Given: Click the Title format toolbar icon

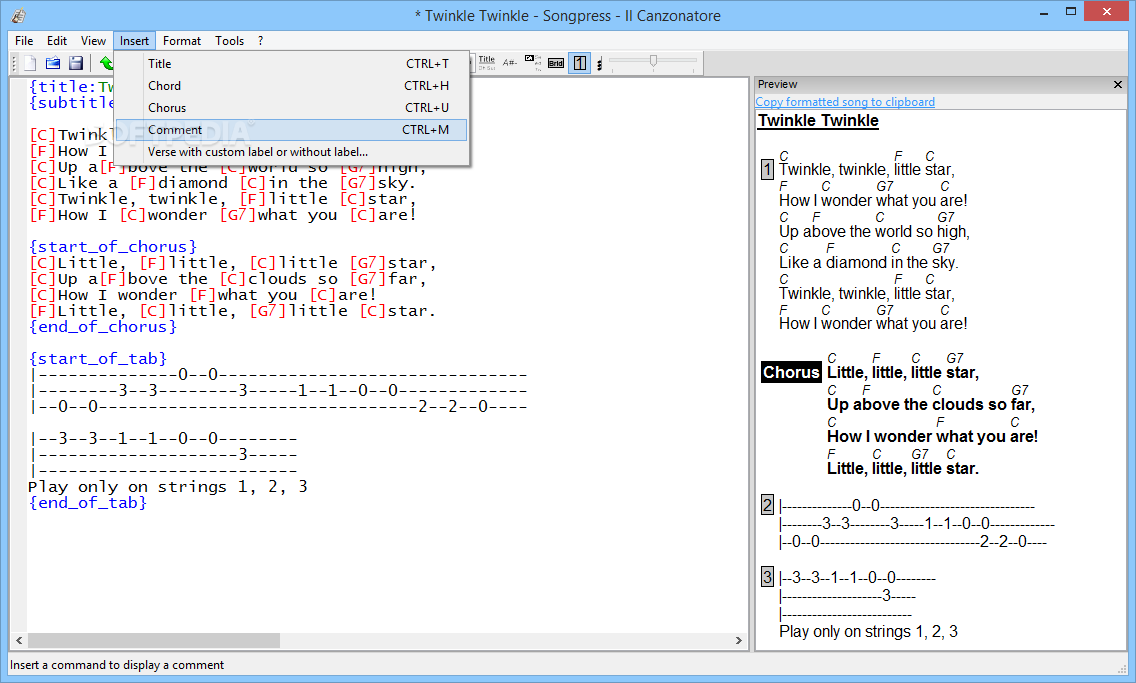Looking at the screenshot, I should point(487,63).
